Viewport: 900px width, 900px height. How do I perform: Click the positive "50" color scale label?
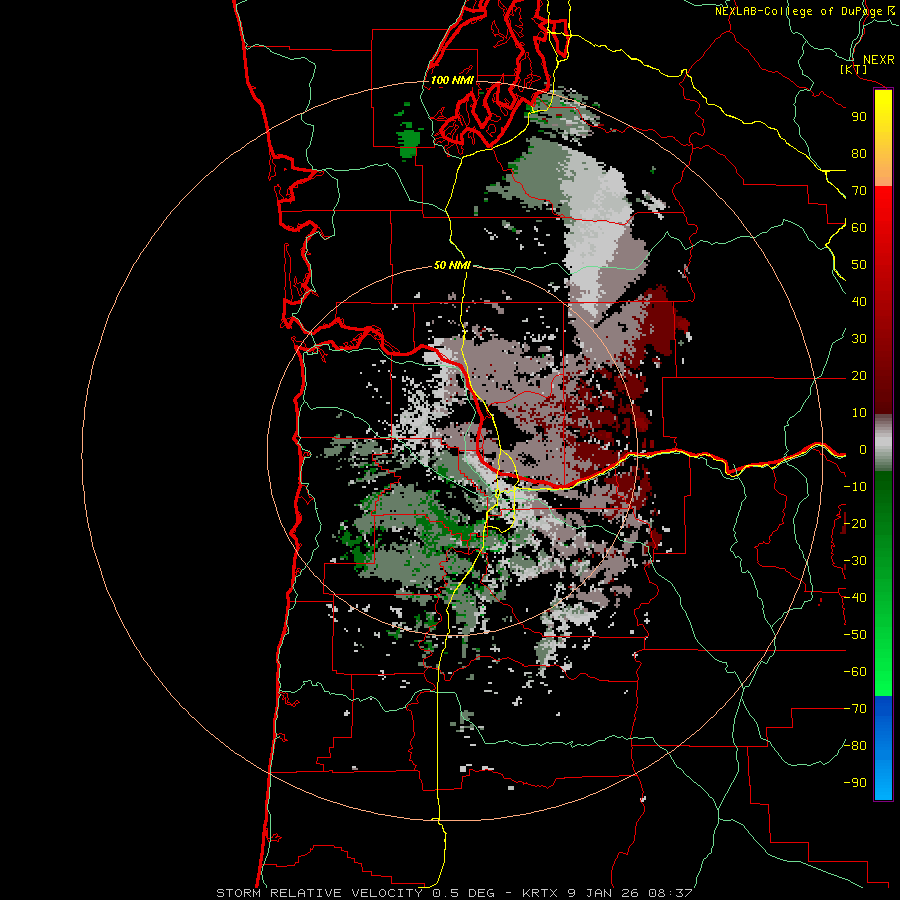(859, 265)
